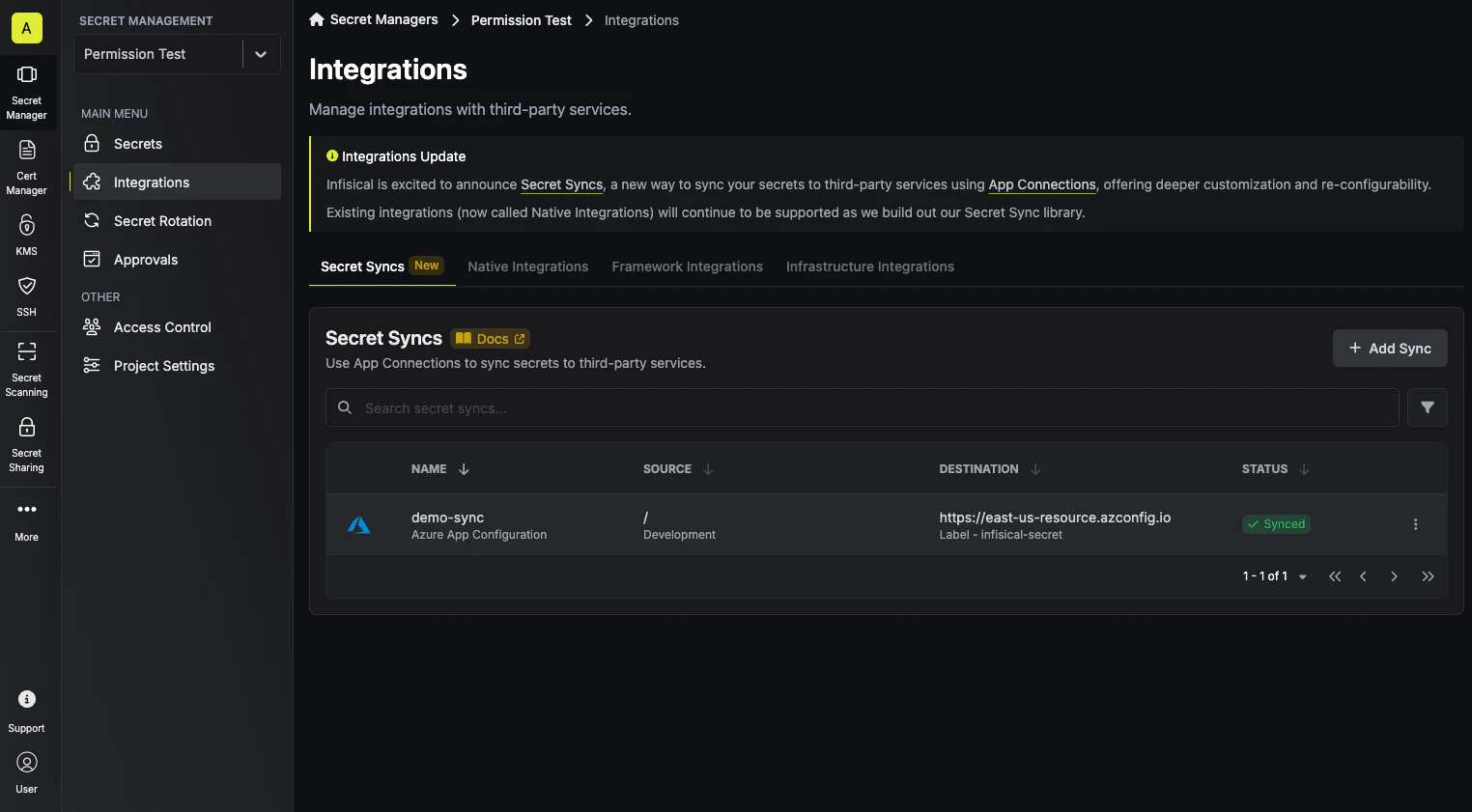Image resolution: width=1472 pixels, height=812 pixels.
Task: Select the Secret Syncs tab
Action: (x=382, y=266)
